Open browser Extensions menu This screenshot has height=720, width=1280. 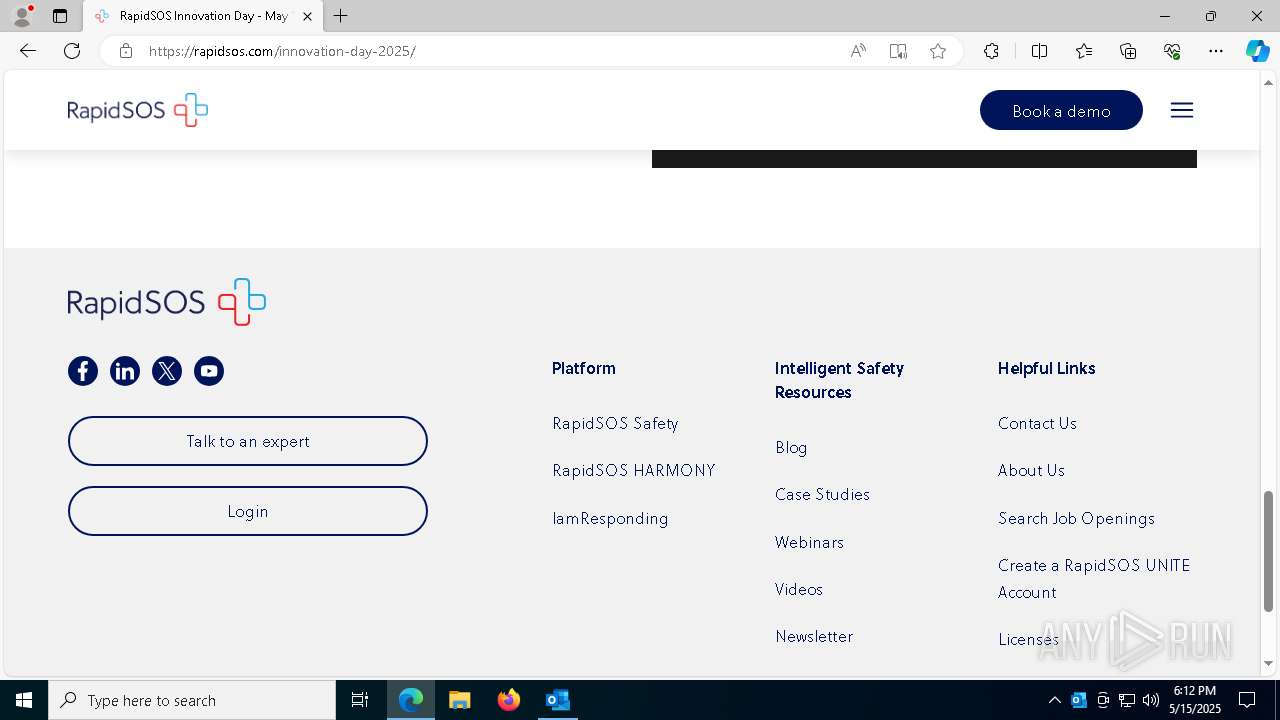click(x=991, y=51)
